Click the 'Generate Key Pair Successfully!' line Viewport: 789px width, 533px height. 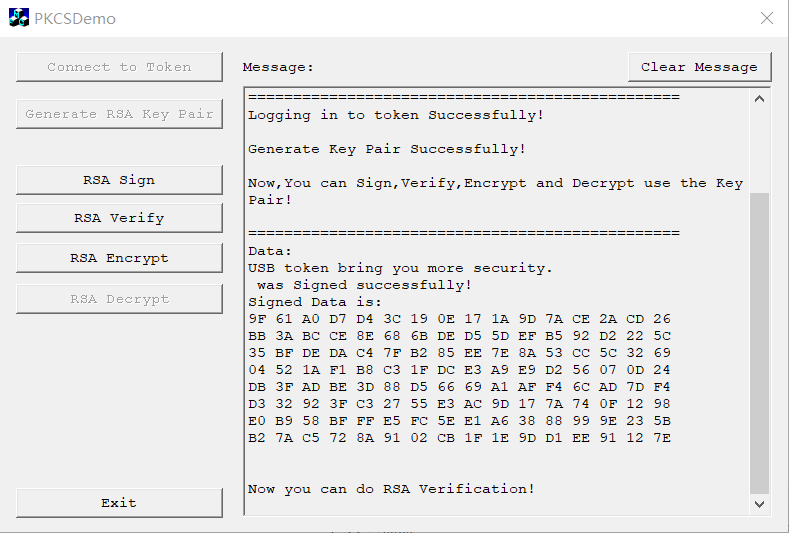[386, 149]
